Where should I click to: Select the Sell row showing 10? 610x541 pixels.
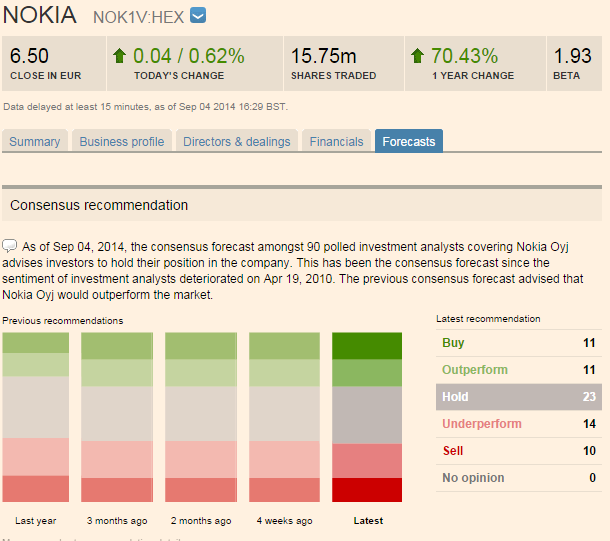(x=519, y=451)
